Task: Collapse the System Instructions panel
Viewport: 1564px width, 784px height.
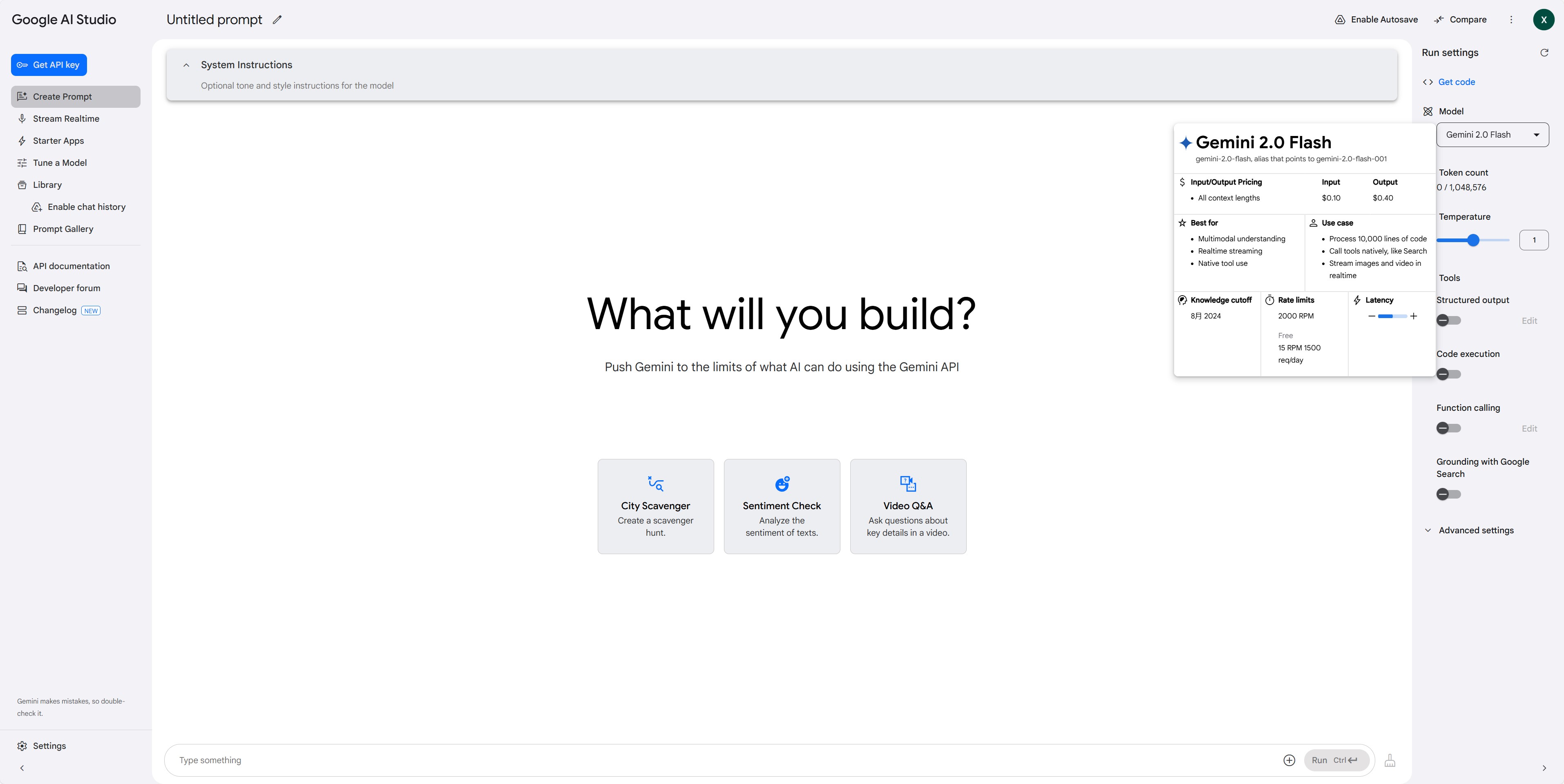Action: pyautogui.click(x=186, y=65)
